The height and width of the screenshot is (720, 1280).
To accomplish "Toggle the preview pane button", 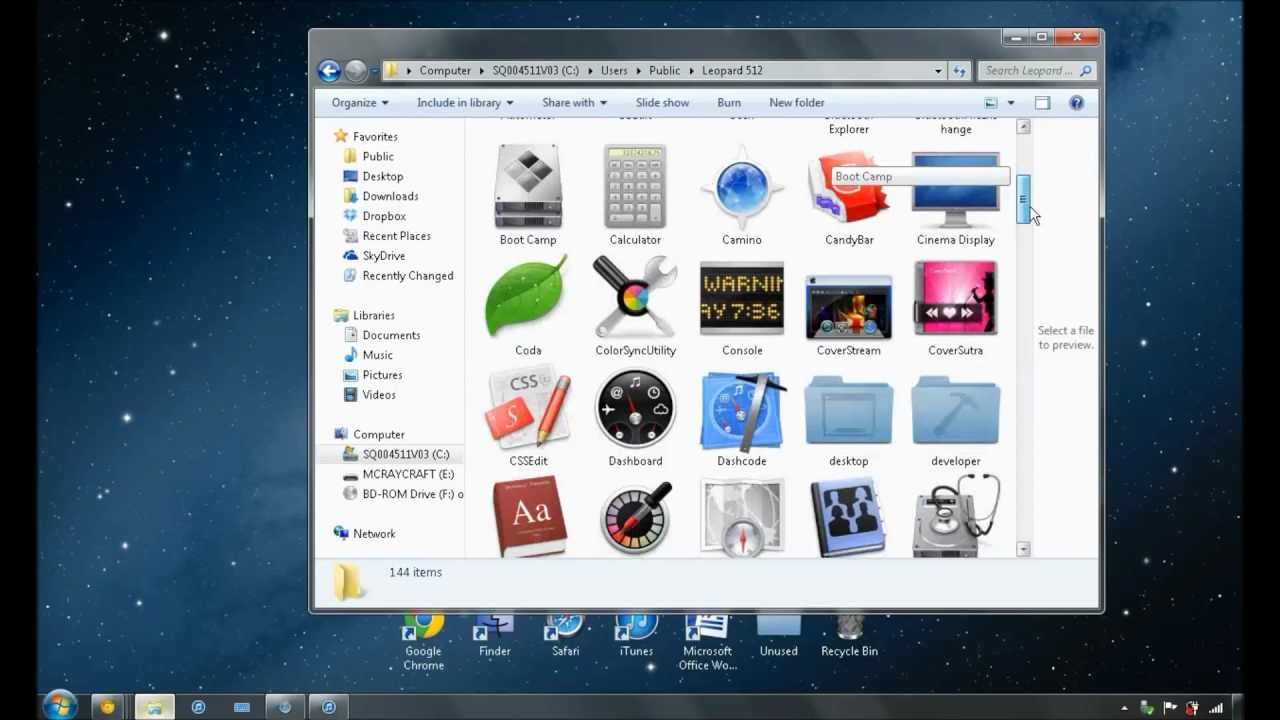I will pyautogui.click(x=1042, y=102).
